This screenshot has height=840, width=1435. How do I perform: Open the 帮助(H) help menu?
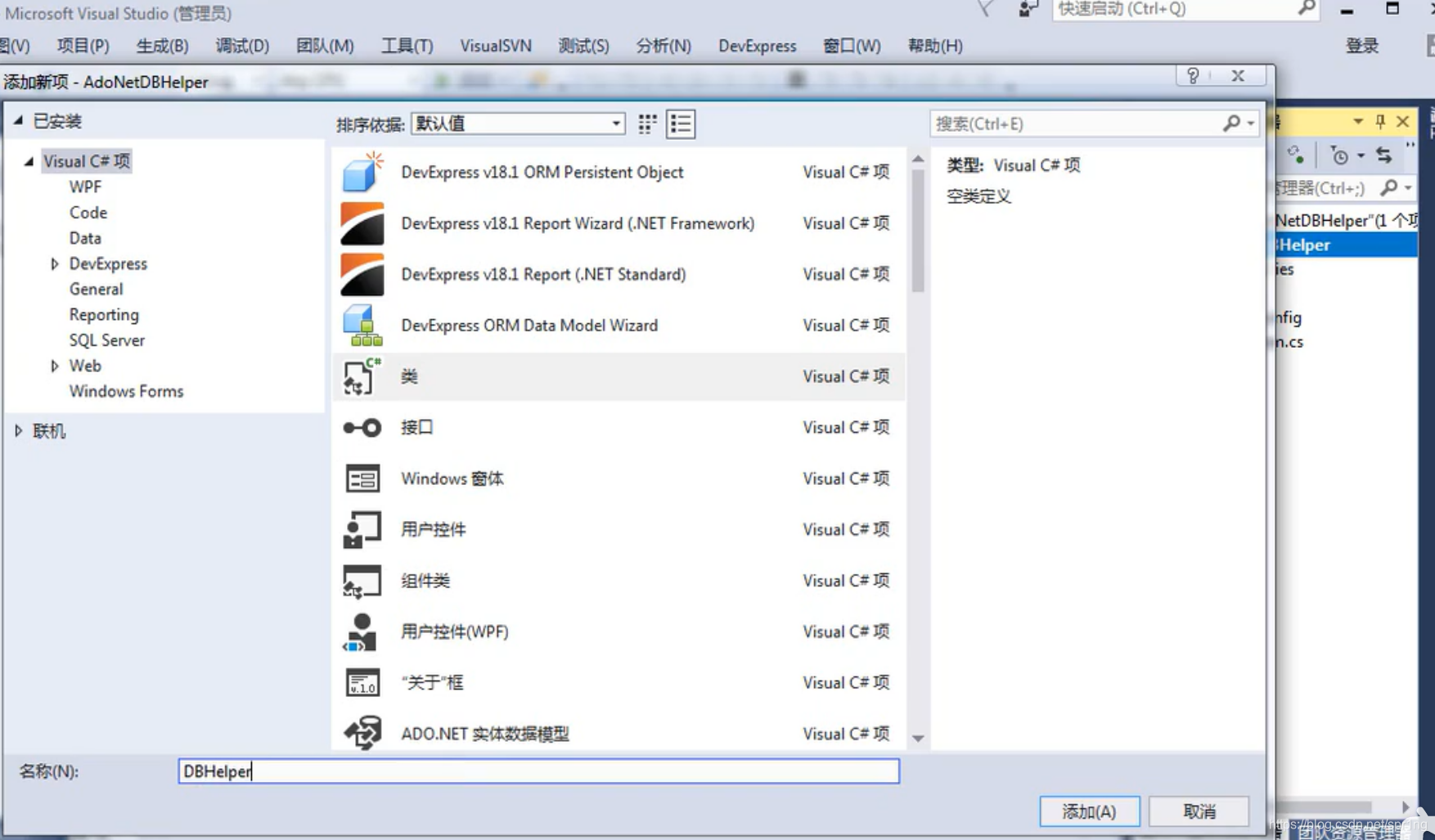(x=935, y=46)
